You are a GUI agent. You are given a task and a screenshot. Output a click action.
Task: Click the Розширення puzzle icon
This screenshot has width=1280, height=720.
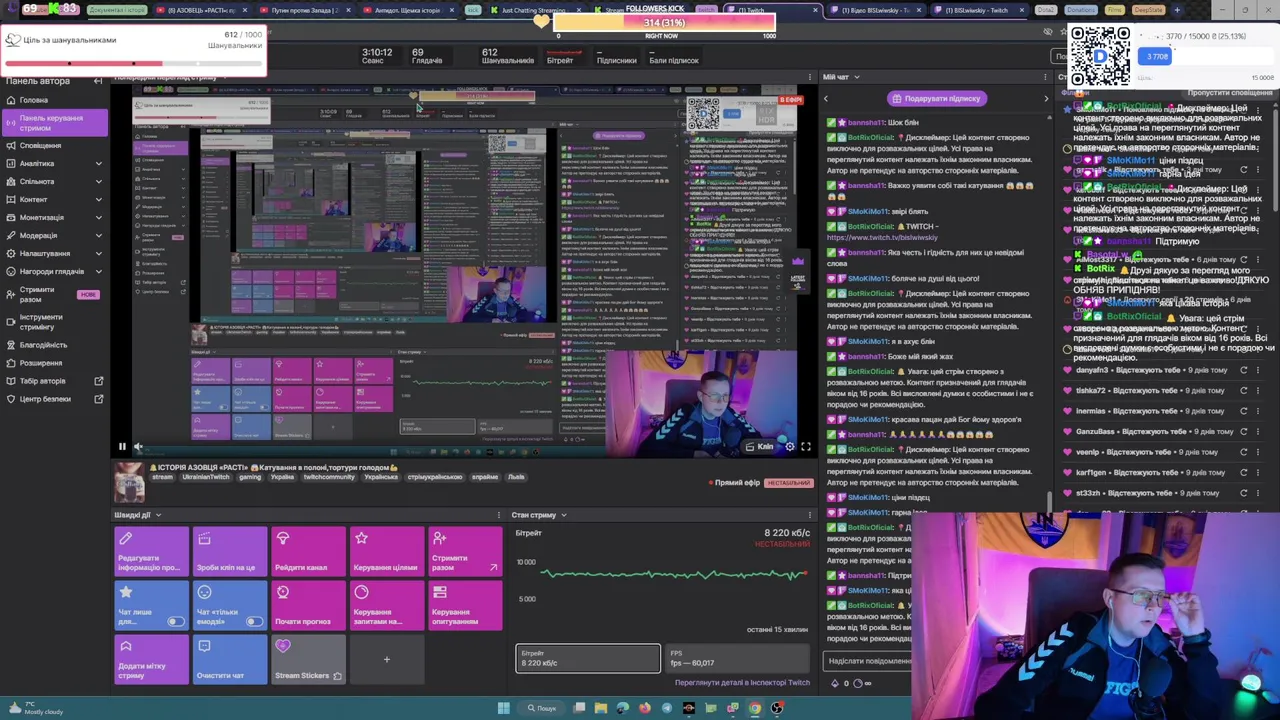(10, 363)
